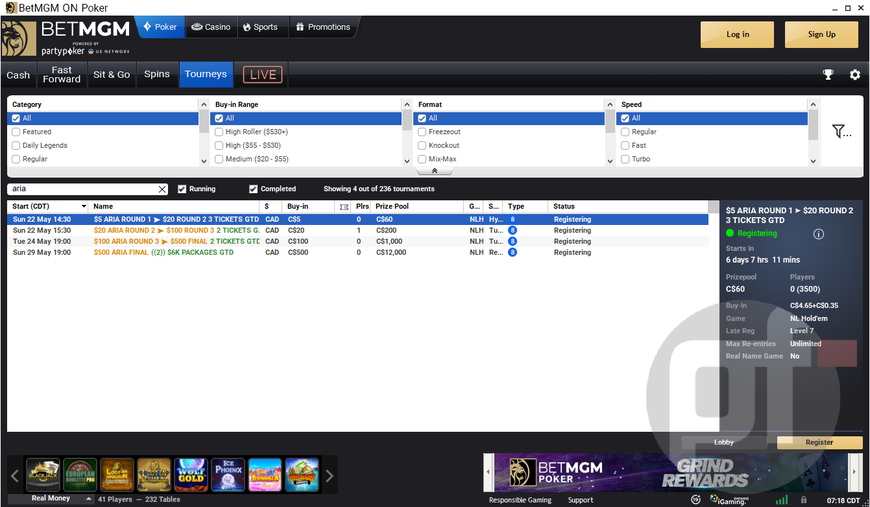Viewport: 870px width, 507px height.
Task: Check the Knockout format checkbox
Action: [x=422, y=145]
